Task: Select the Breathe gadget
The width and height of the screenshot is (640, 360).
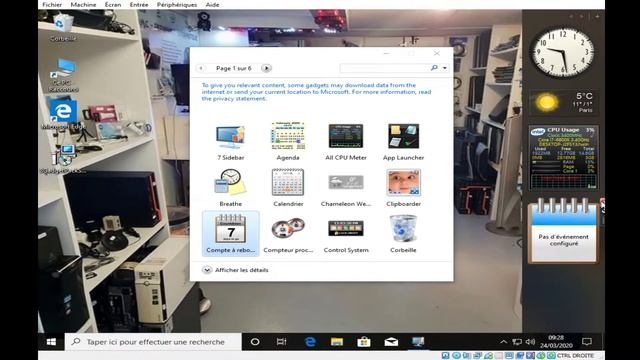Action: (231, 188)
